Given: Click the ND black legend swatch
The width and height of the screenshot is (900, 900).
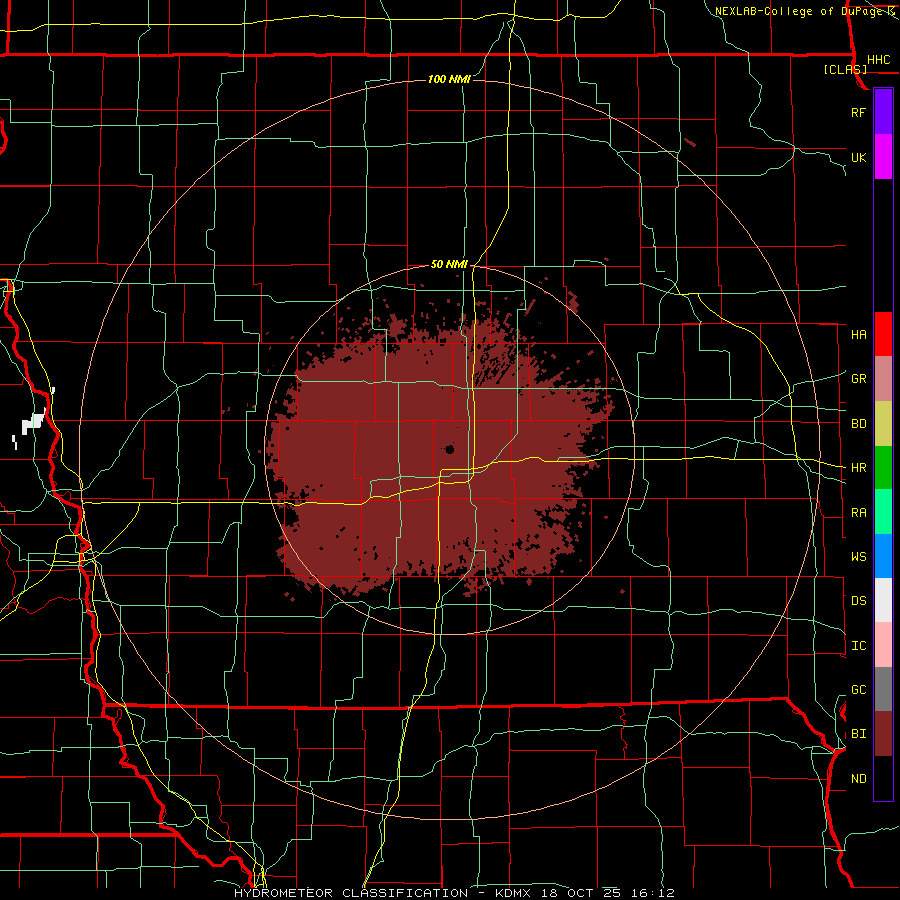Looking at the screenshot, I should tap(883, 778).
